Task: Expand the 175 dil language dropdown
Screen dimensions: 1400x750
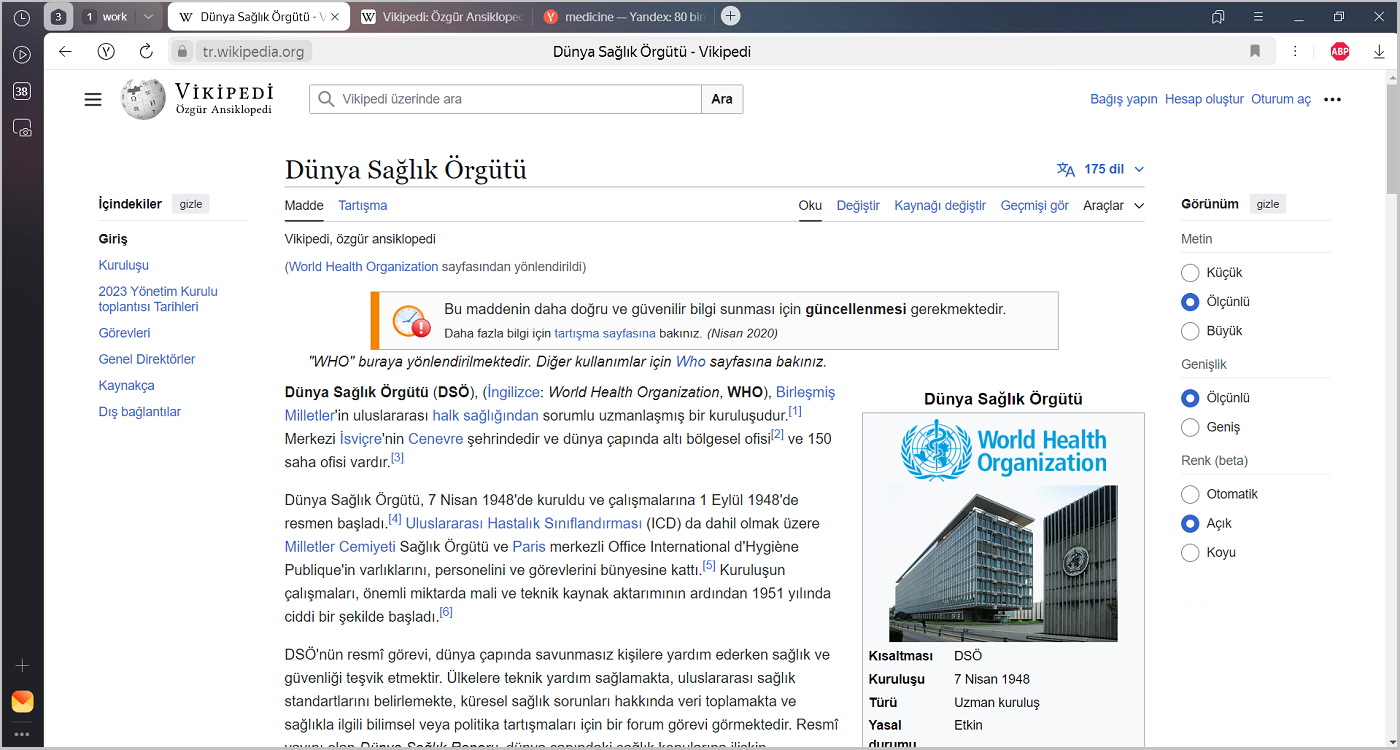Action: pos(1102,169)
